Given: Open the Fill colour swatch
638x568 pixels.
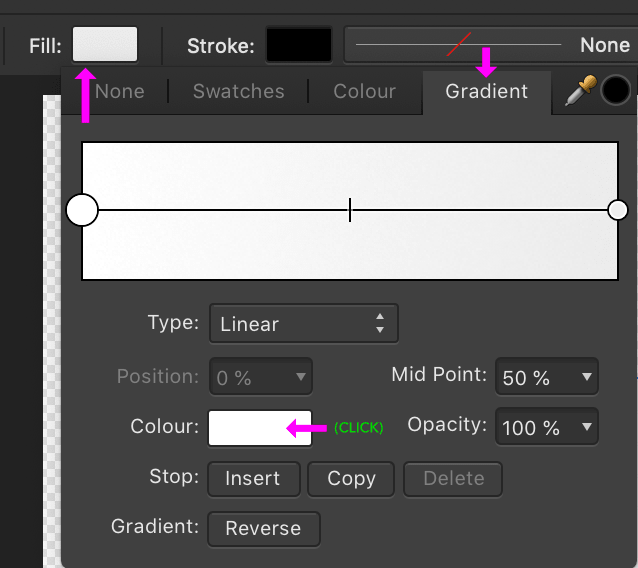Looking at the screenshot, I should click(x=105, y=45).
